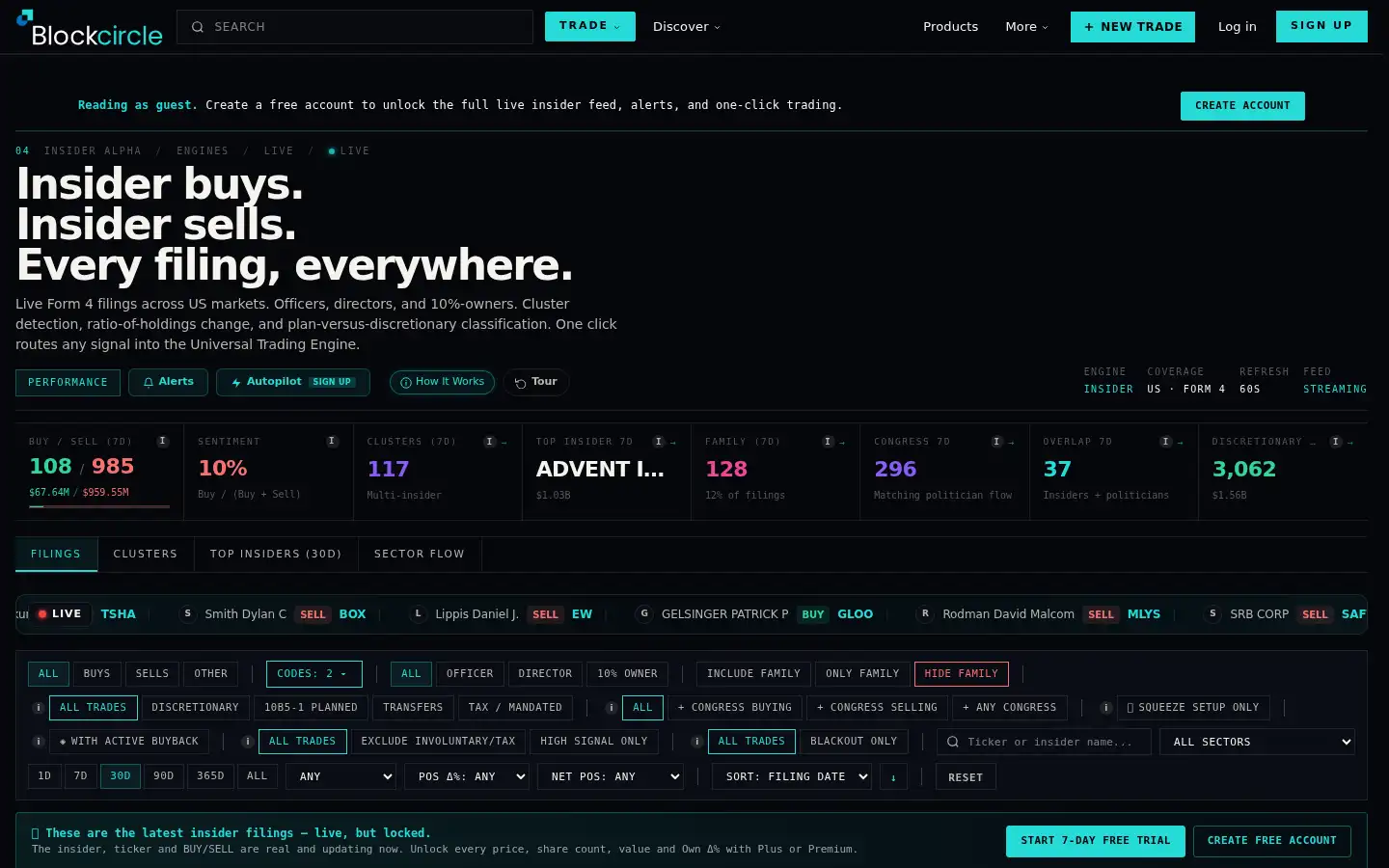This screenshot has height=868, width=1389.
Task: Open the ALL SECTORS dropdown
Action: (1257, 742)
